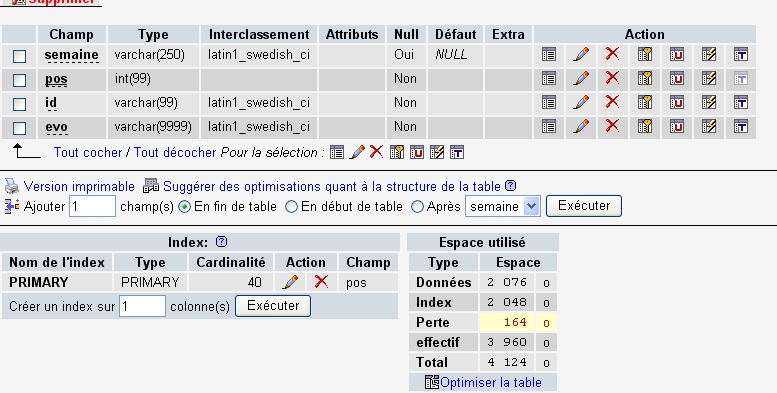Select 'En début de table' radio button
777x393 pixels.
pyautogui.click(x=291, y=207)
